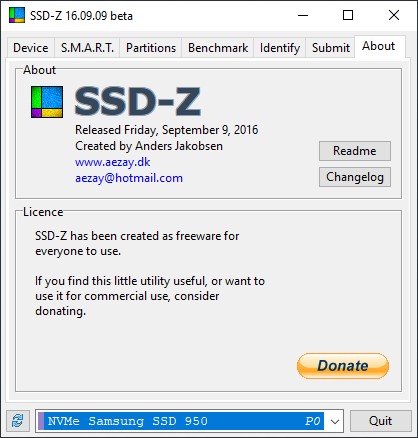
Task: Switch to the Device tab
Action: (31, 48)
